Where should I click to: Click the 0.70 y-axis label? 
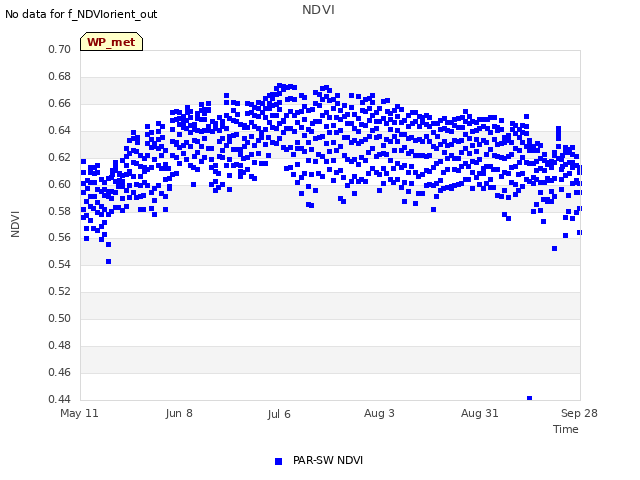pos(60,49)
